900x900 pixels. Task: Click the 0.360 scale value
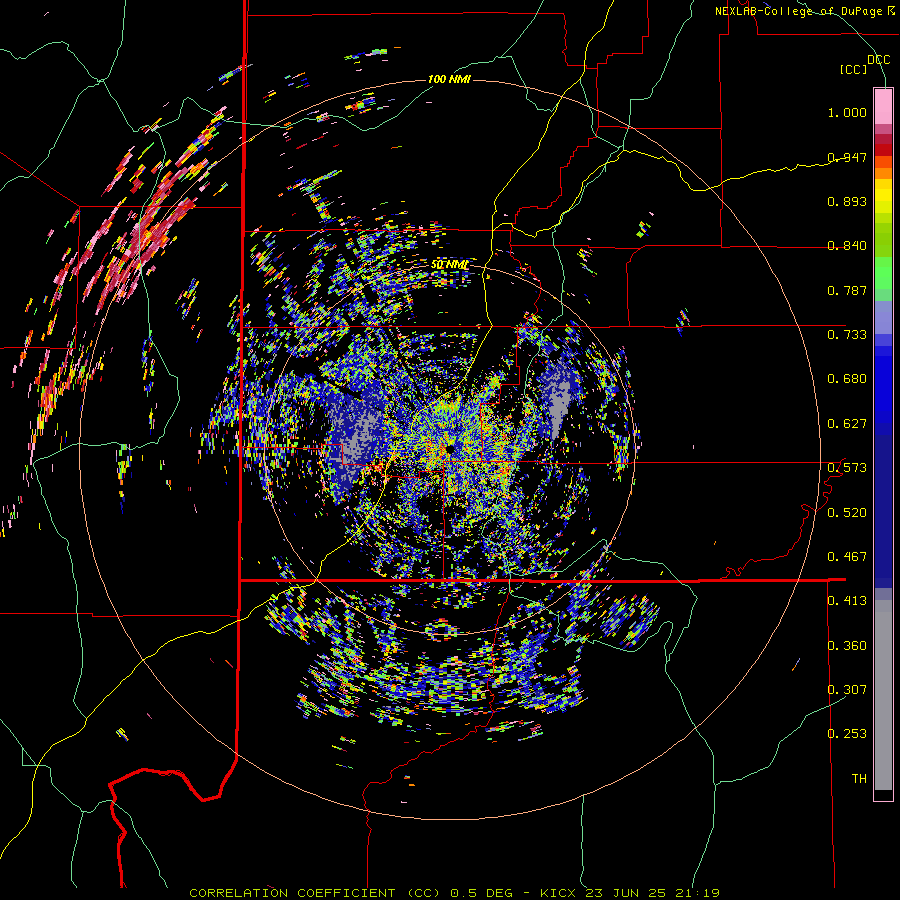pyautogui.click(x=847, y=646)
